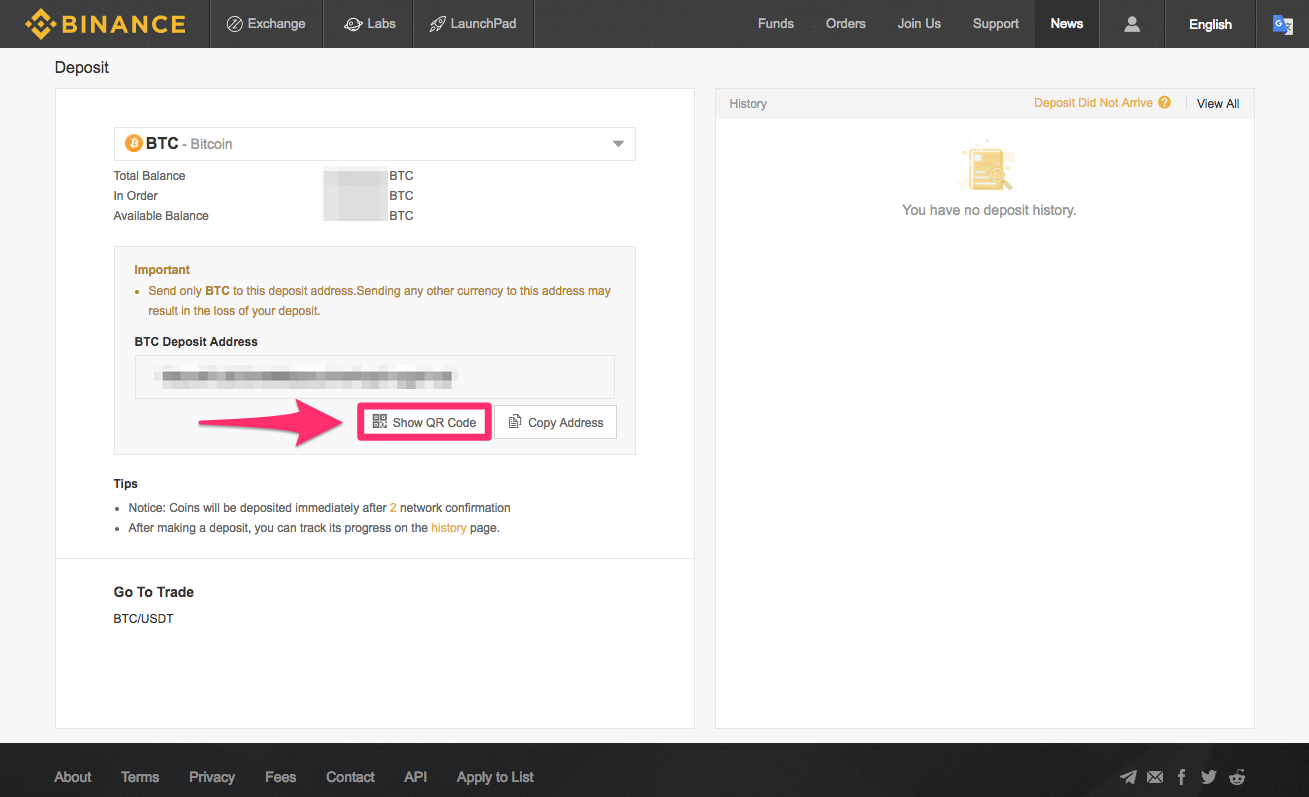
Task: Open the Contact footer link
Action: click(350, 777)
